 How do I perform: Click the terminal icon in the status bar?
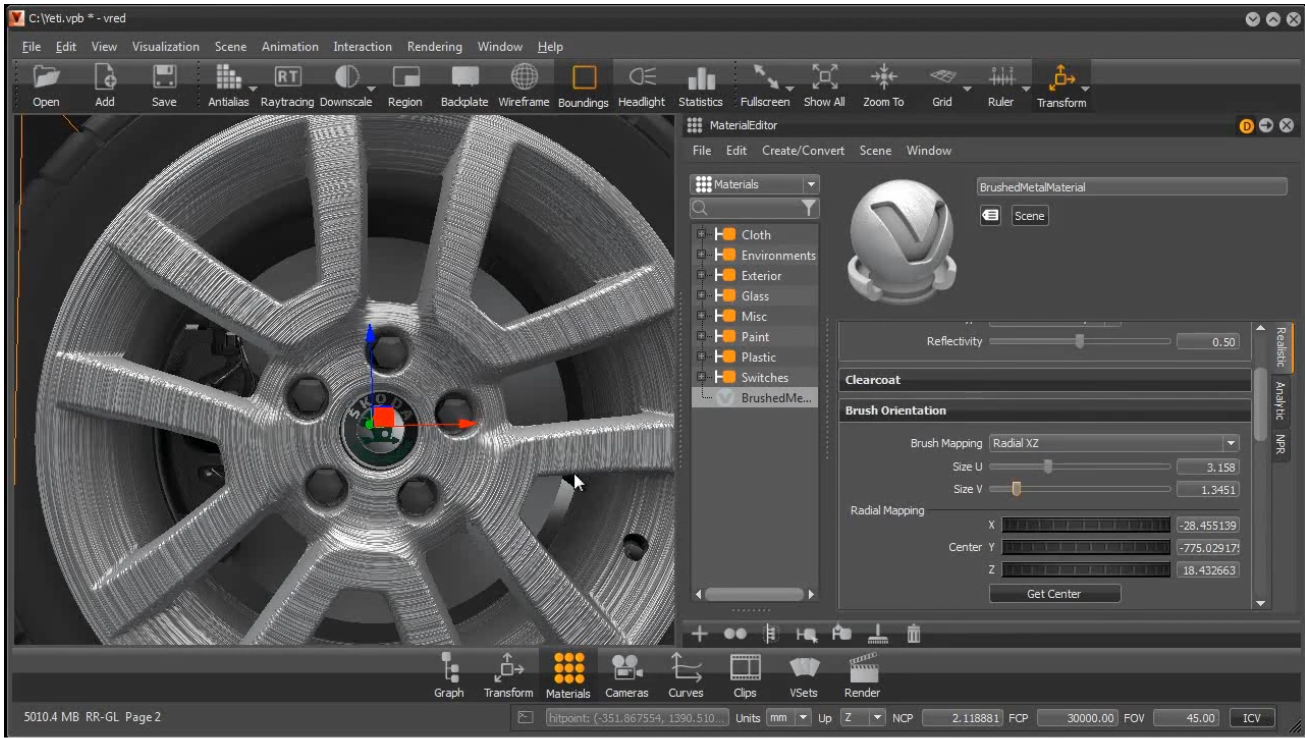(526, 718)
